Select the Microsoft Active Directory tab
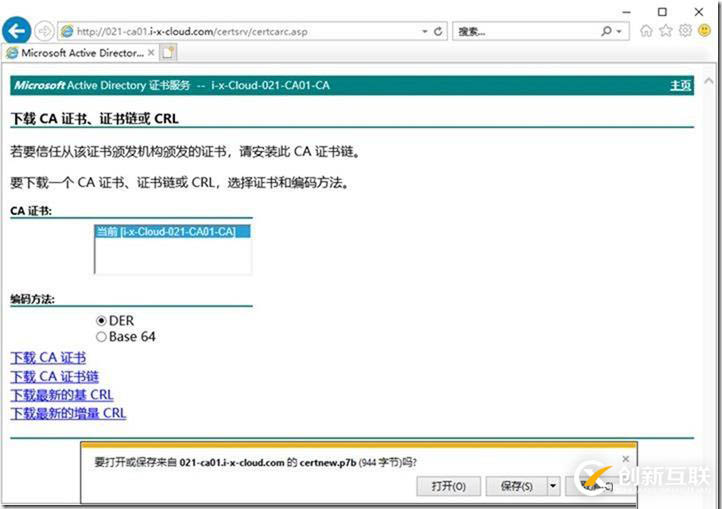 (x=80, y=53)
